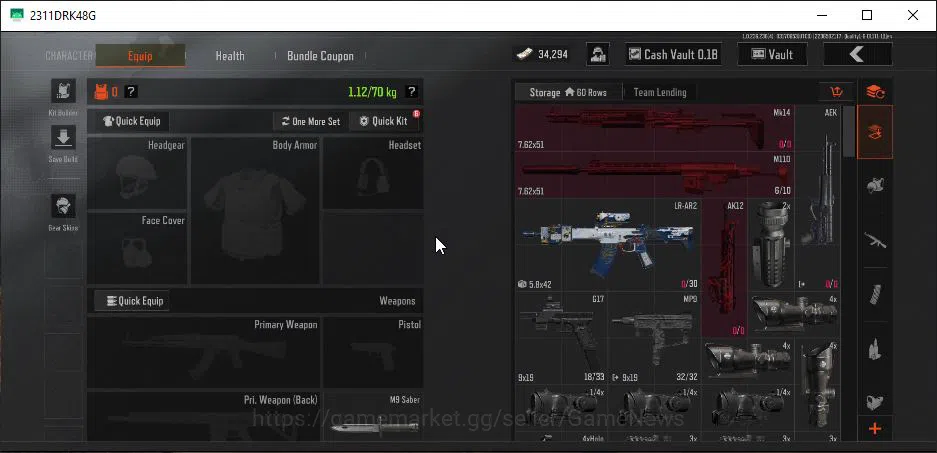The width and height of the screenshot is (937, 453).
Task: Filter storage by magazines
Action: pos(875,295)
